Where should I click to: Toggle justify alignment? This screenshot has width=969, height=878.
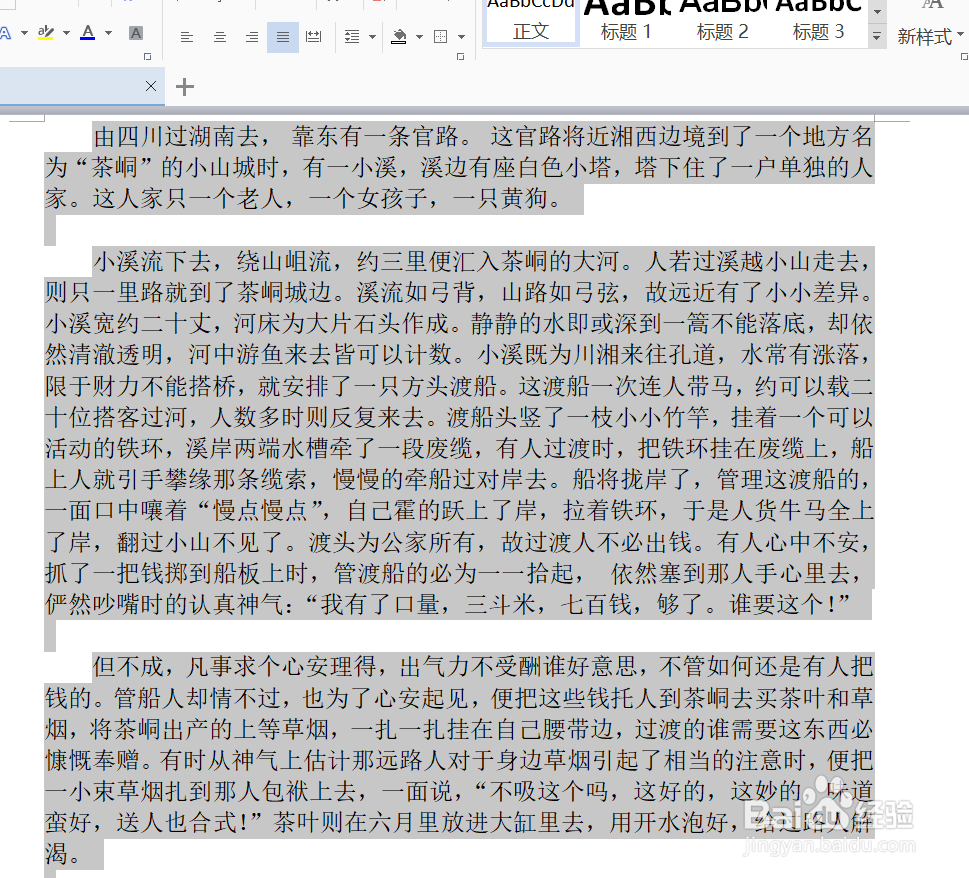tap(283, 37)
